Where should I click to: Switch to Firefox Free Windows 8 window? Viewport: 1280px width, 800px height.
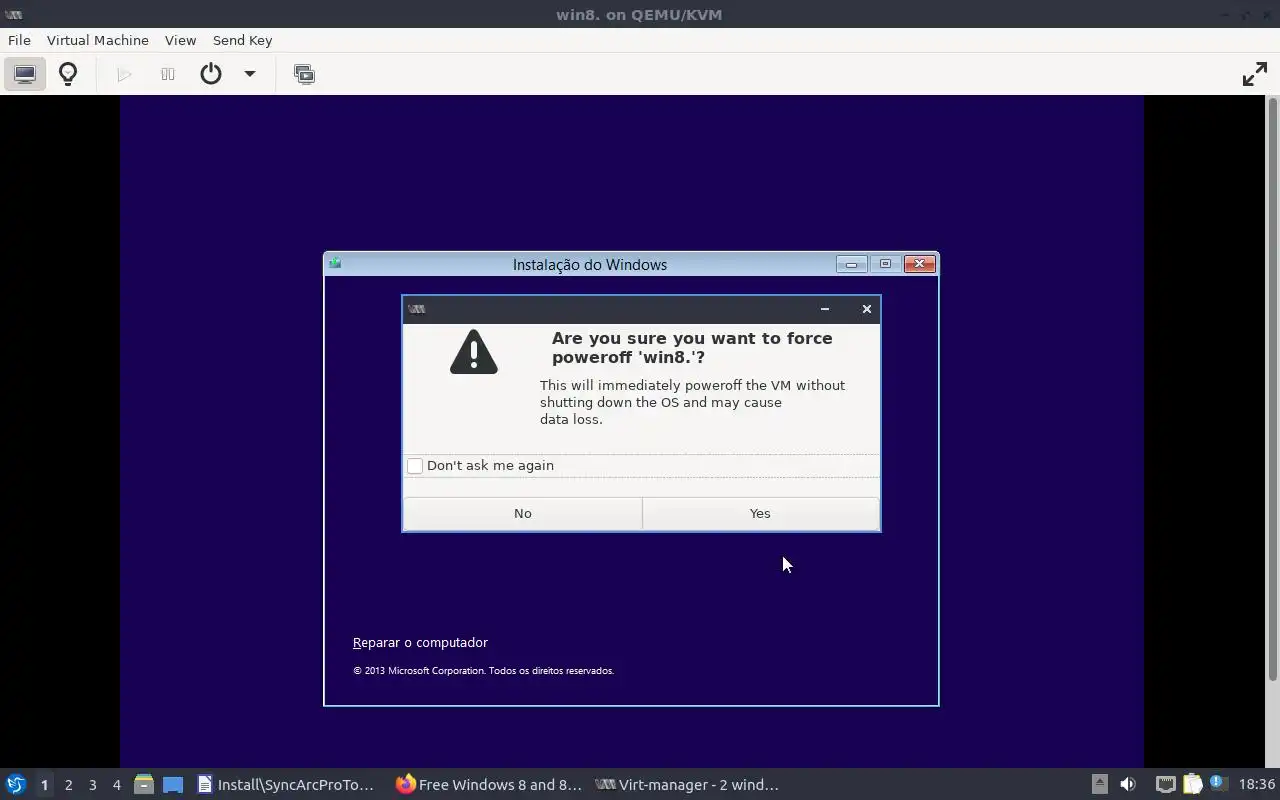pos(488,785)
